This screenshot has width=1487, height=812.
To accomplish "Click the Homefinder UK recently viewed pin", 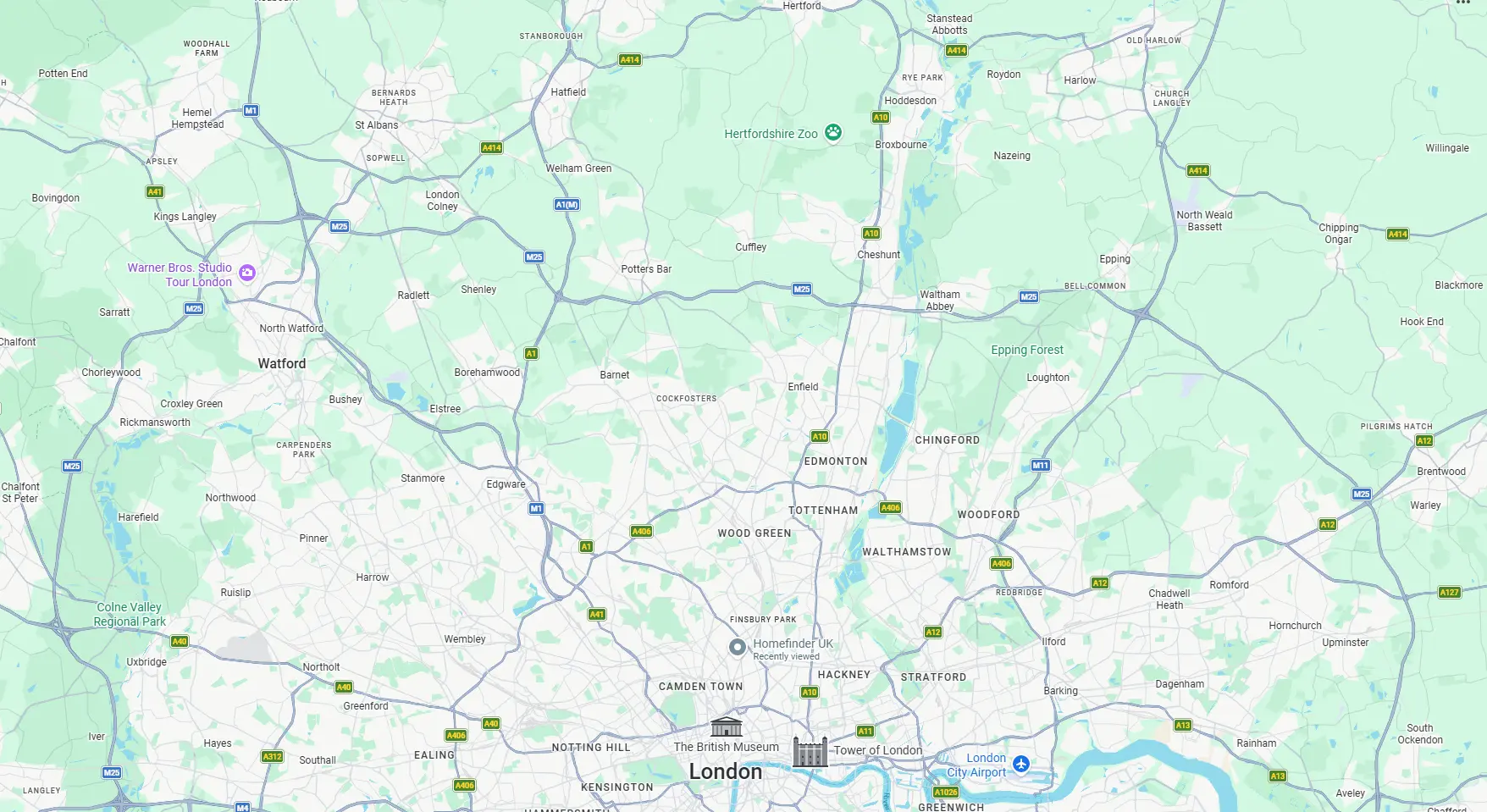I will pyautogui.click(x=738, y=648).
